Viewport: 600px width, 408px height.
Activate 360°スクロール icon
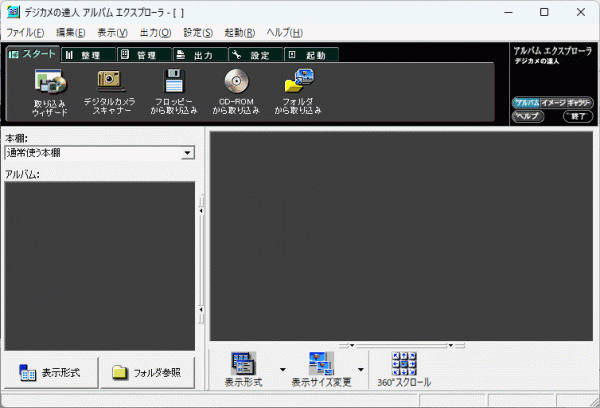point(404,370)
